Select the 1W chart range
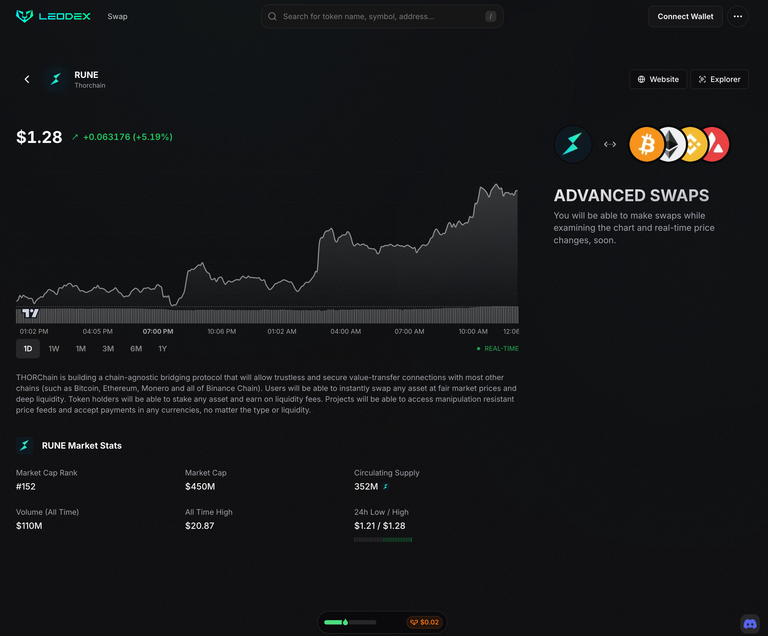The width and height of the screenshot is (768, 636). tap(54, 348)
